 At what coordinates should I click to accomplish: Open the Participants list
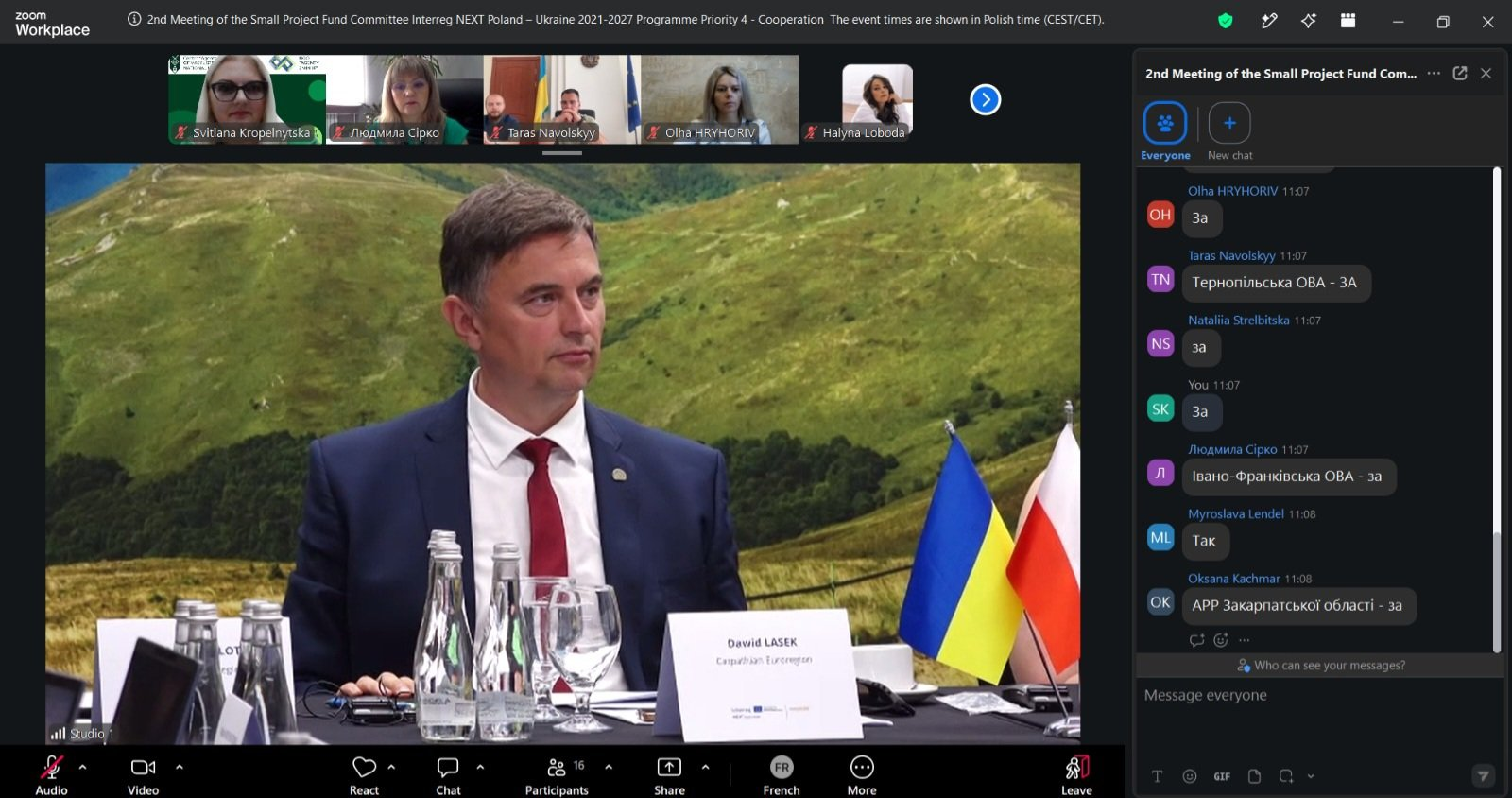[x=557, y=774]
